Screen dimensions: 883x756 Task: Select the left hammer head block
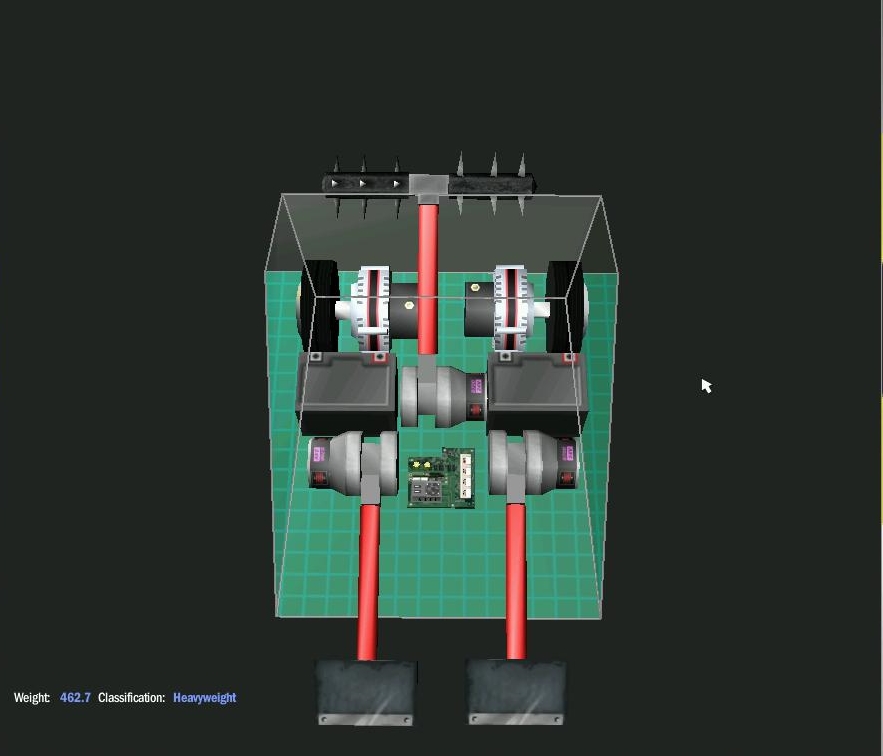click(366, 692)
